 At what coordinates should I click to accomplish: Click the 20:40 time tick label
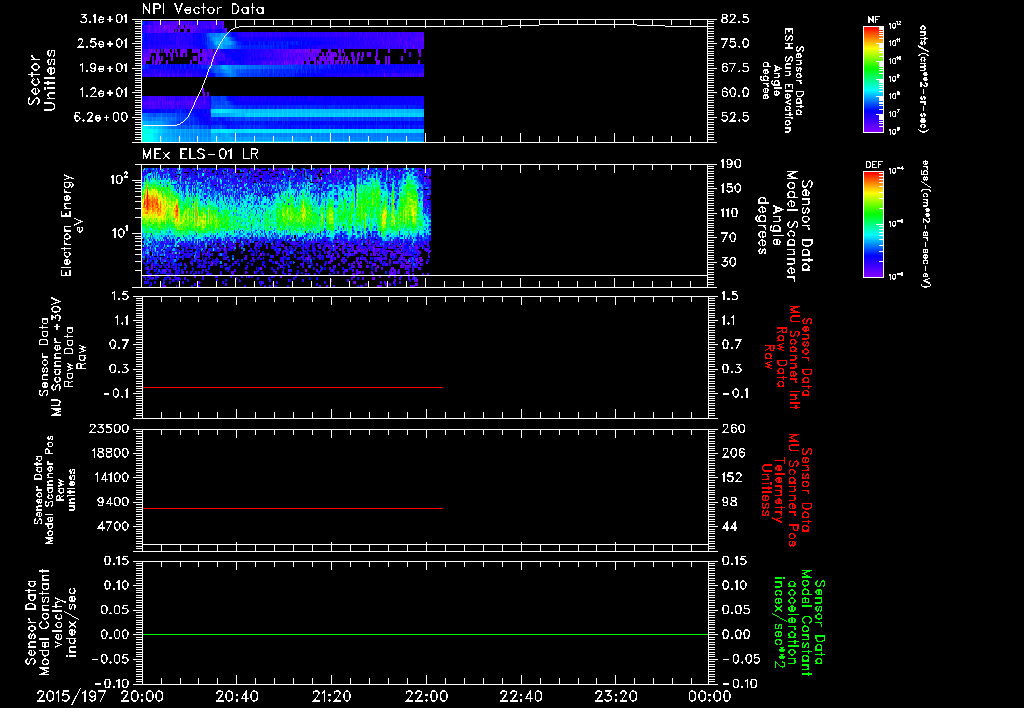coord(237,696)
